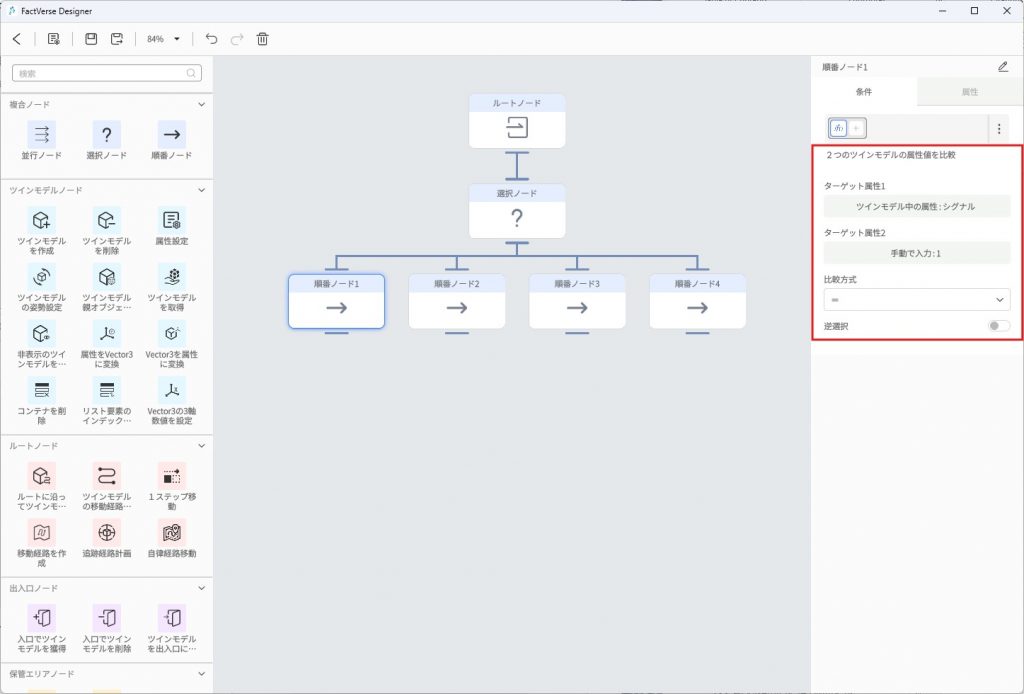Choose the 属性設定 node icon
1024x694 pixels.
171,220
